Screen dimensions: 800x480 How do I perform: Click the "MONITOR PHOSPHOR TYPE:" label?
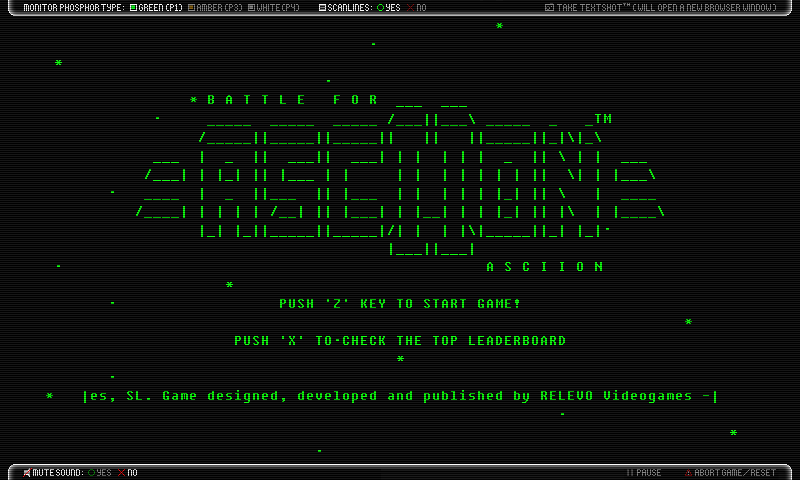coord(74,8)
